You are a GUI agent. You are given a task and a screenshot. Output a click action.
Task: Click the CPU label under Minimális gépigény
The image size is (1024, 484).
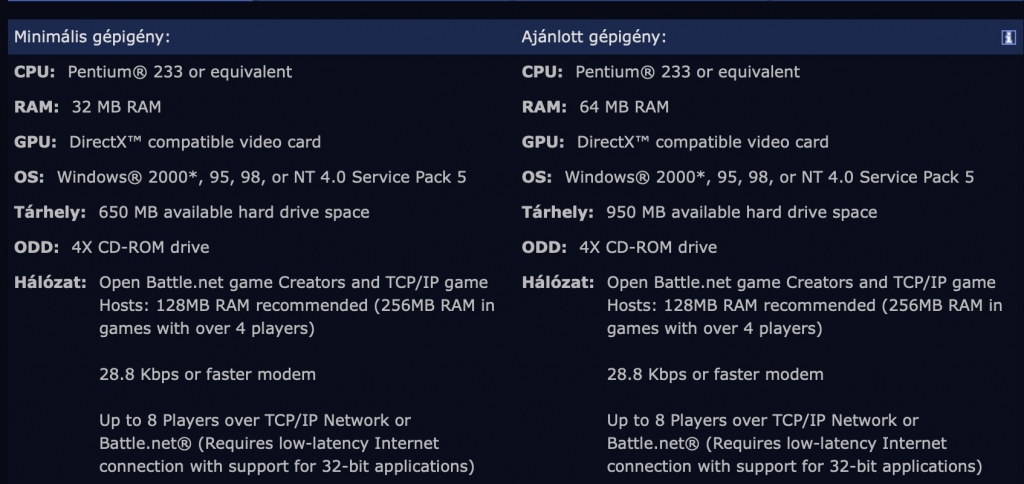[36, 72]
